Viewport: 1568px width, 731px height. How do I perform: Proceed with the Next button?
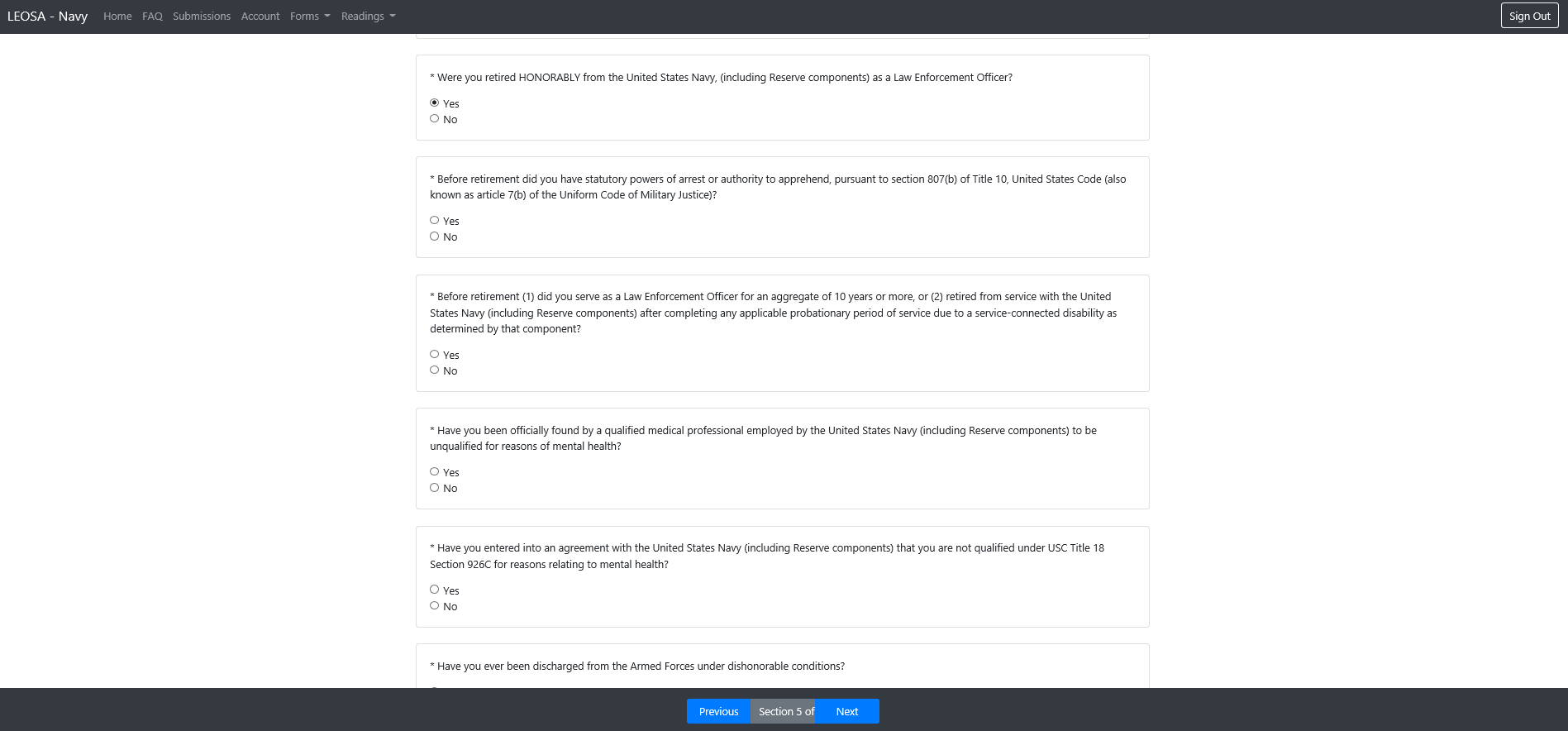point(846,711)
